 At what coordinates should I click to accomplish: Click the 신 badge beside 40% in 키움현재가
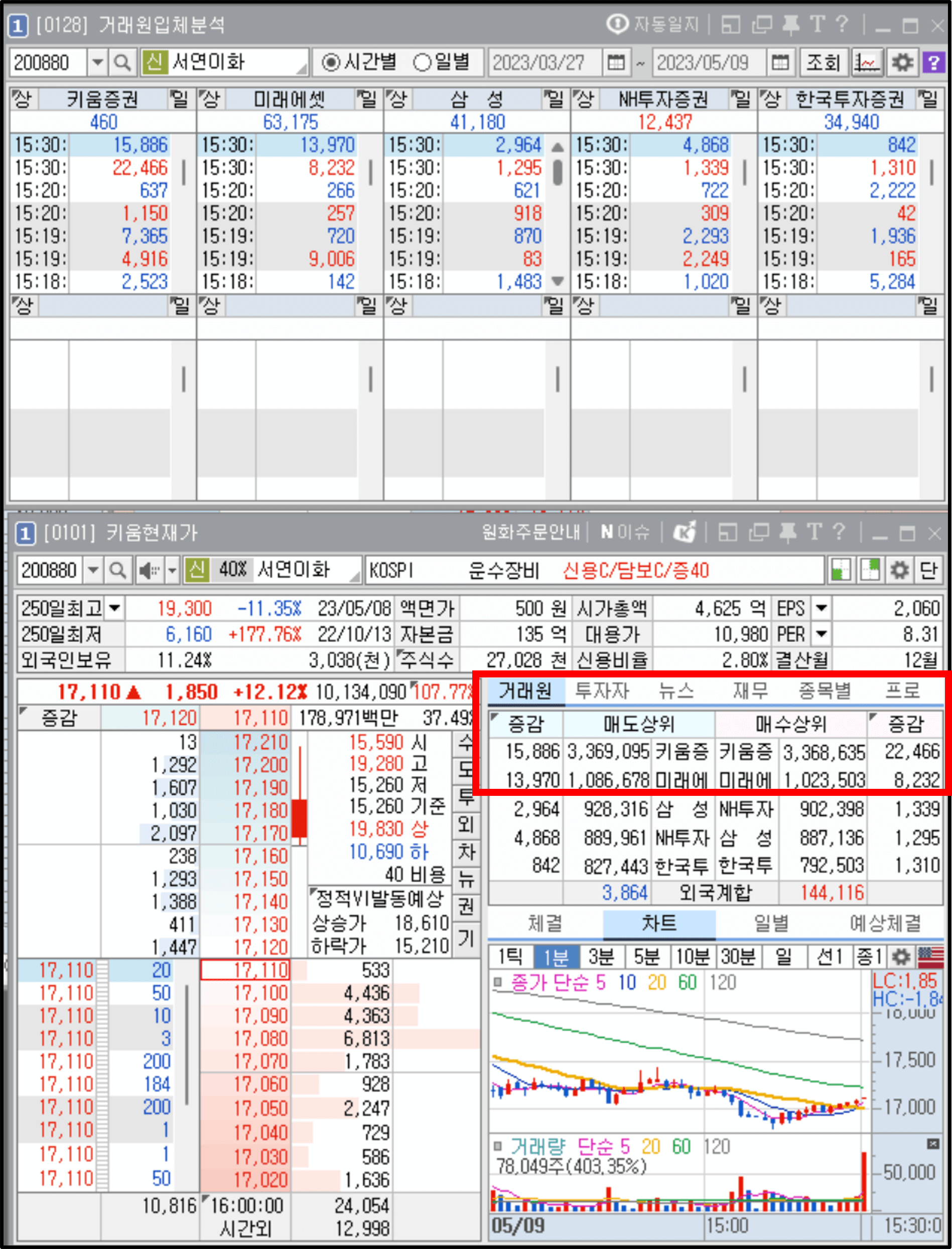pos(197,570)
